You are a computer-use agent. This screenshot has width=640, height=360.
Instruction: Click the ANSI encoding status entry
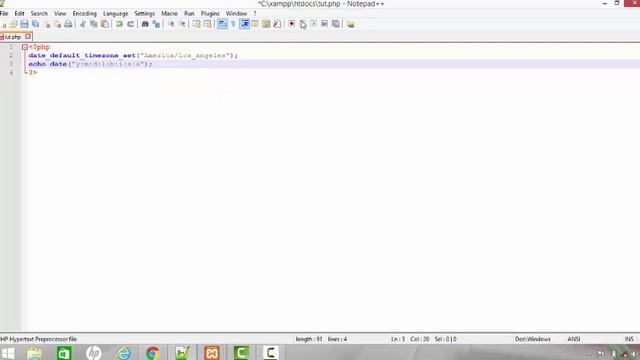(x=574, y=339)
